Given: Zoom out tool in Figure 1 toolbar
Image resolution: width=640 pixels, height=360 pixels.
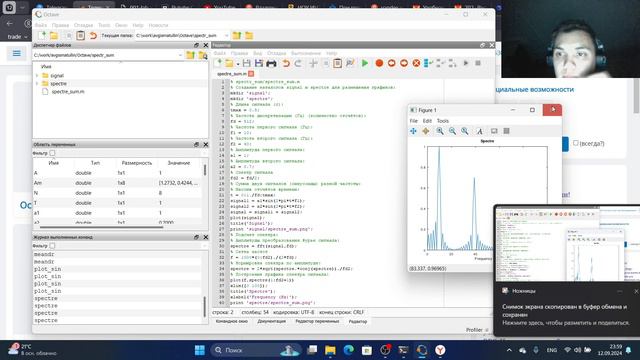Looking at the screenshot, I should click(452, 131).
